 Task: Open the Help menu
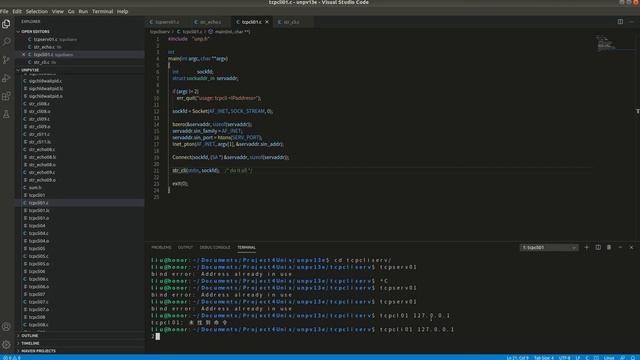pyautogui.click(x=122, y=11)
